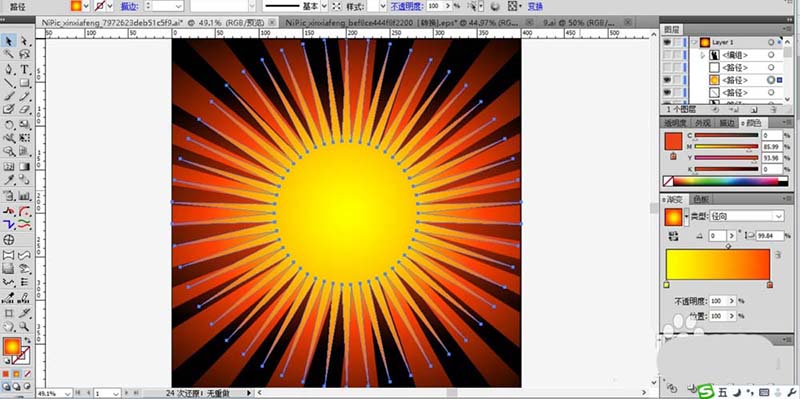Image resolution: width=800 pixels, height=399 pixels.
Task: Select the Eyedropper tool
Action: (x=9, y=180)
